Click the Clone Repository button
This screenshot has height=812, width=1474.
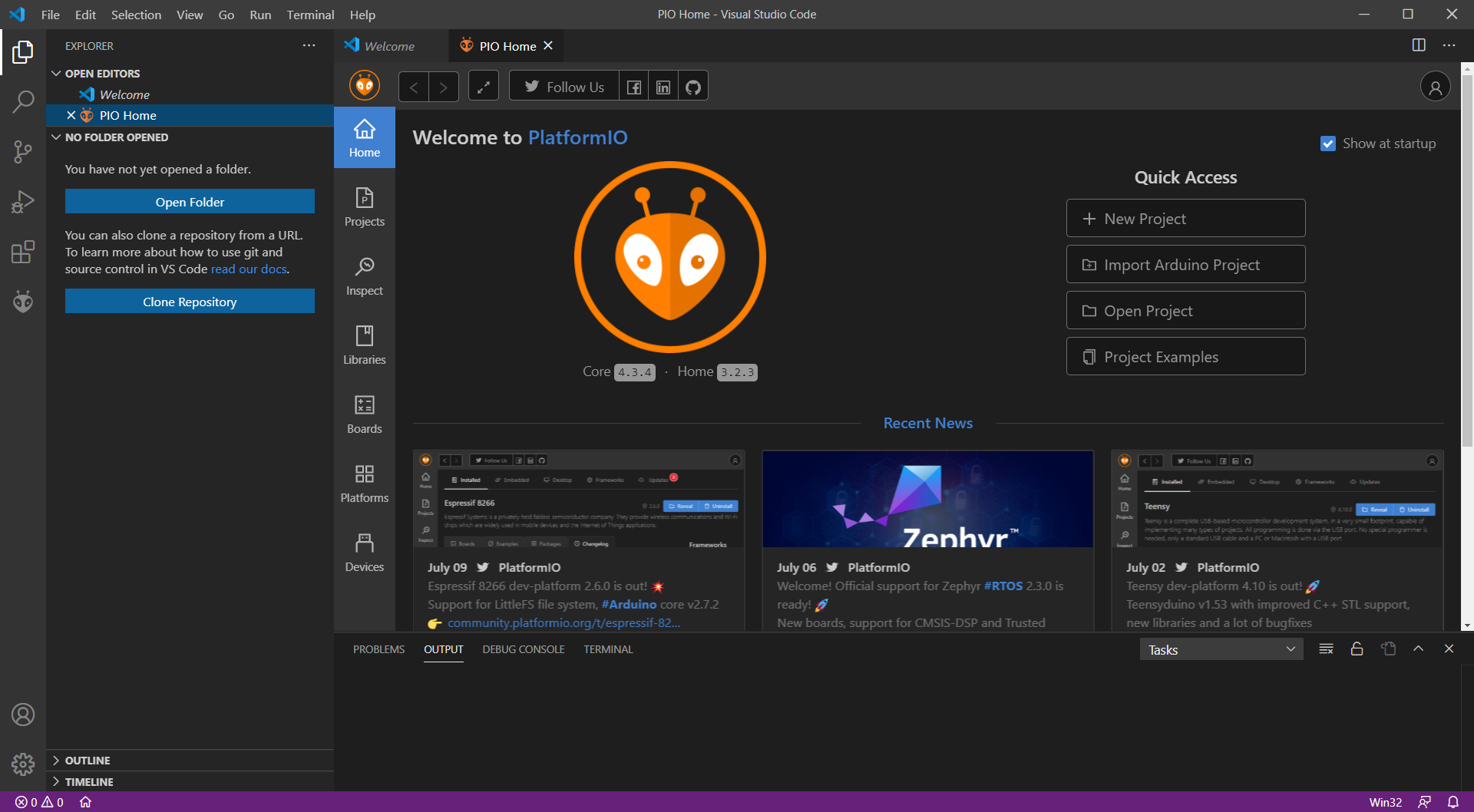pyautogui.click(x=190, y=302)
